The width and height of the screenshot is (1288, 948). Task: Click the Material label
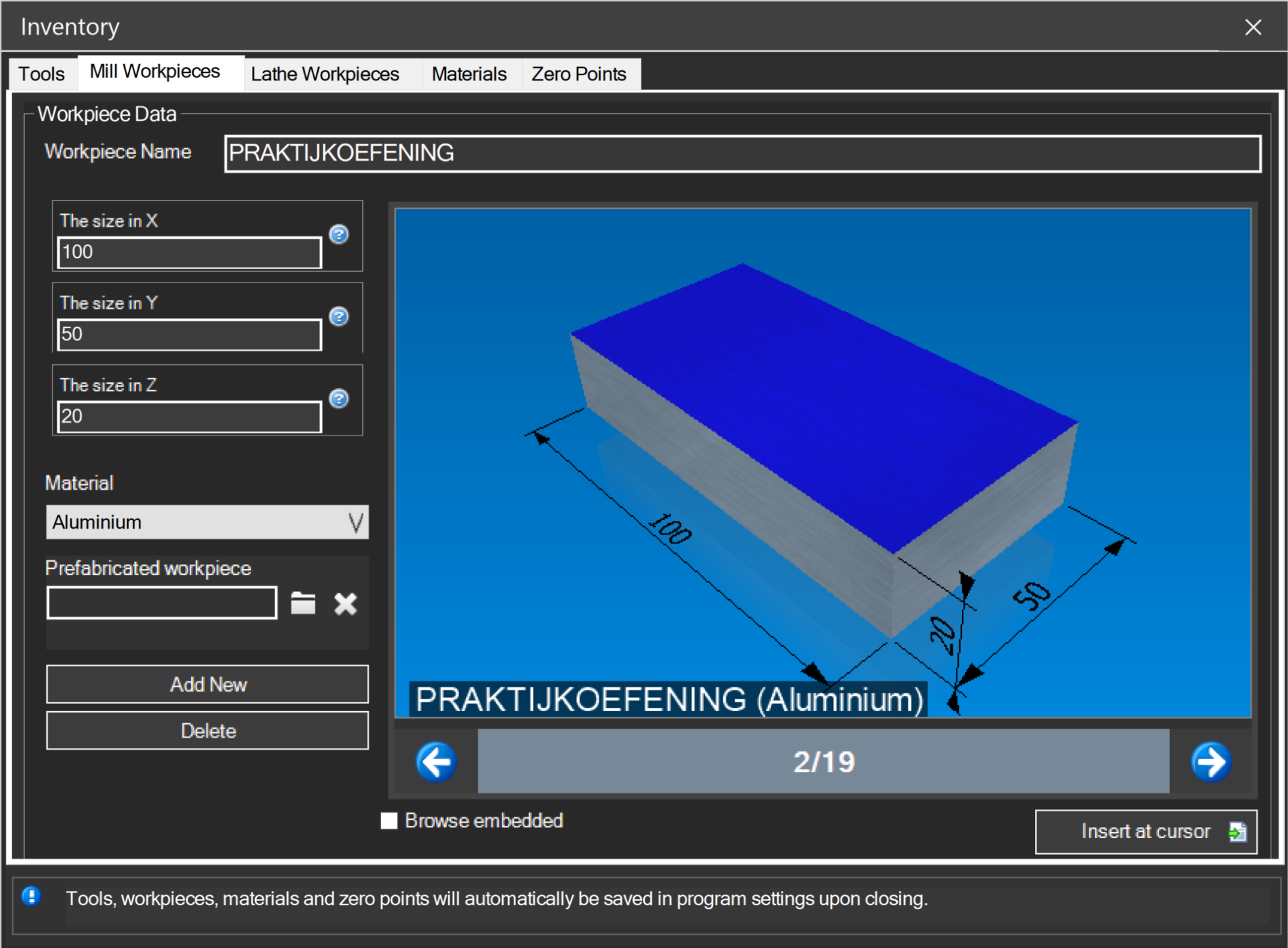click(79, 483)
